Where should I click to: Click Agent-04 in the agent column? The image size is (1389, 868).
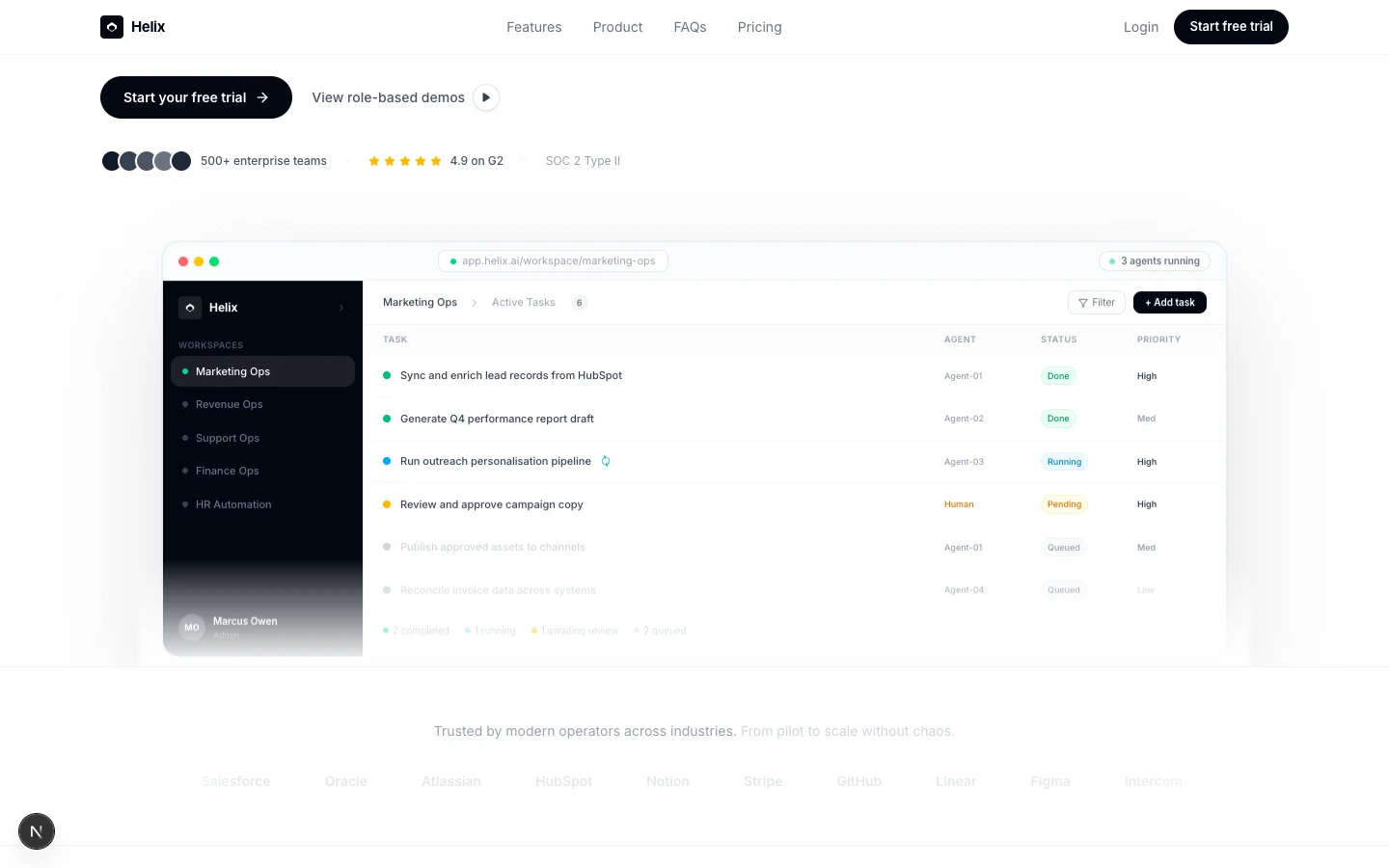point(964,590)
